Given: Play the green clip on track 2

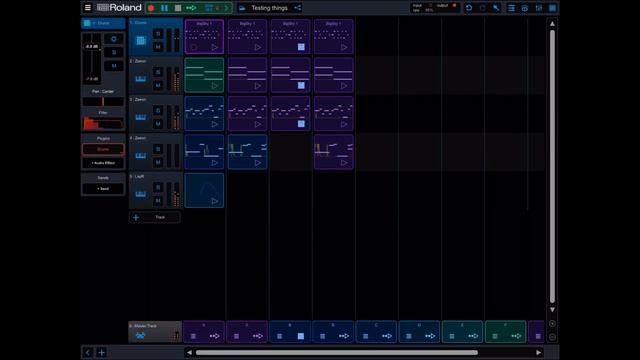Looking at the screenshot, I should pos(214,86).
